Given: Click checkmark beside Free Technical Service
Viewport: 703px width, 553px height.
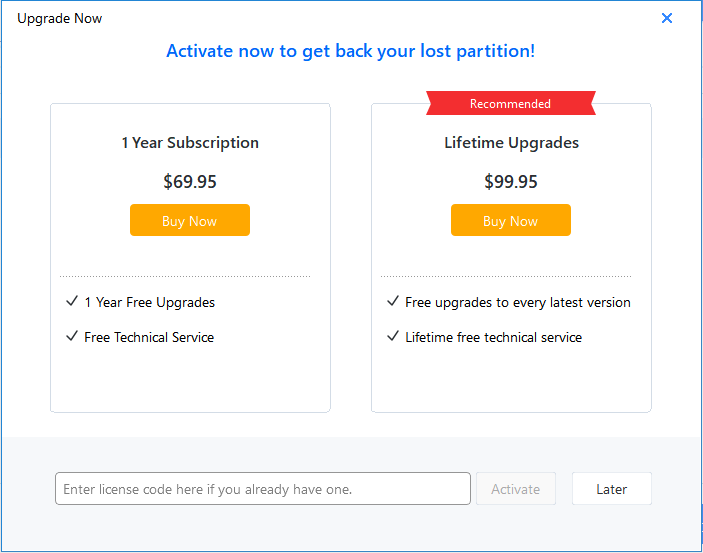Looking at the screenshot, I should point(72,336).
